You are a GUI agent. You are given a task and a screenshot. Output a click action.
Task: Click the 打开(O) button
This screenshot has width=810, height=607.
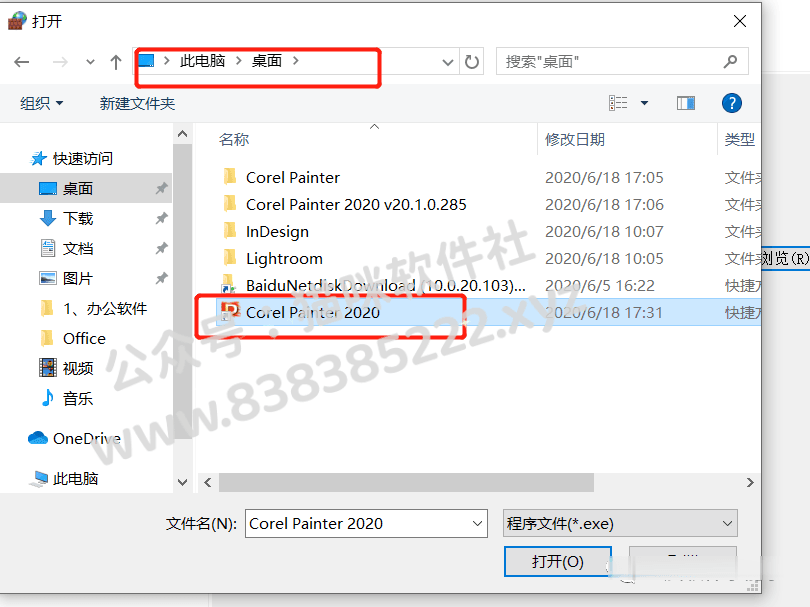point(557,561)
